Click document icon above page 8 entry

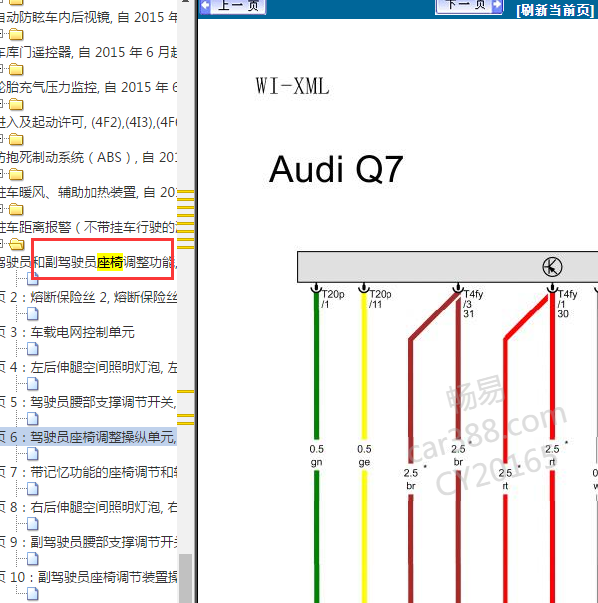(33, 489)
